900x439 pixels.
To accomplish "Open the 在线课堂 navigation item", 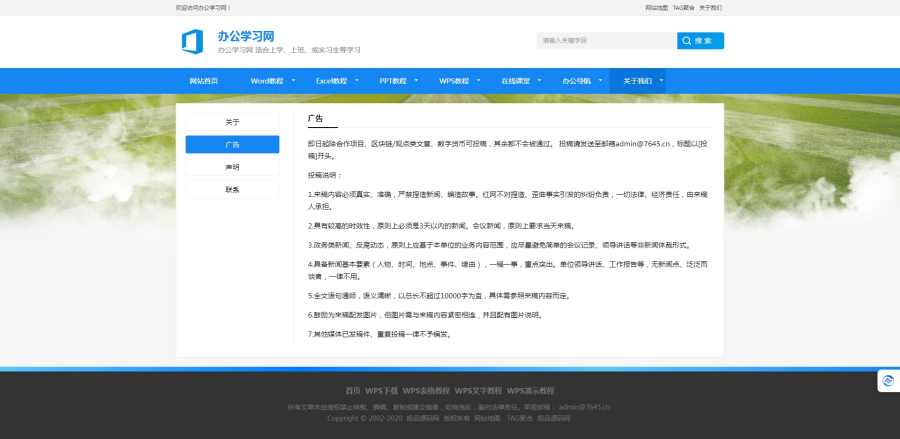I will coord(516,80).
